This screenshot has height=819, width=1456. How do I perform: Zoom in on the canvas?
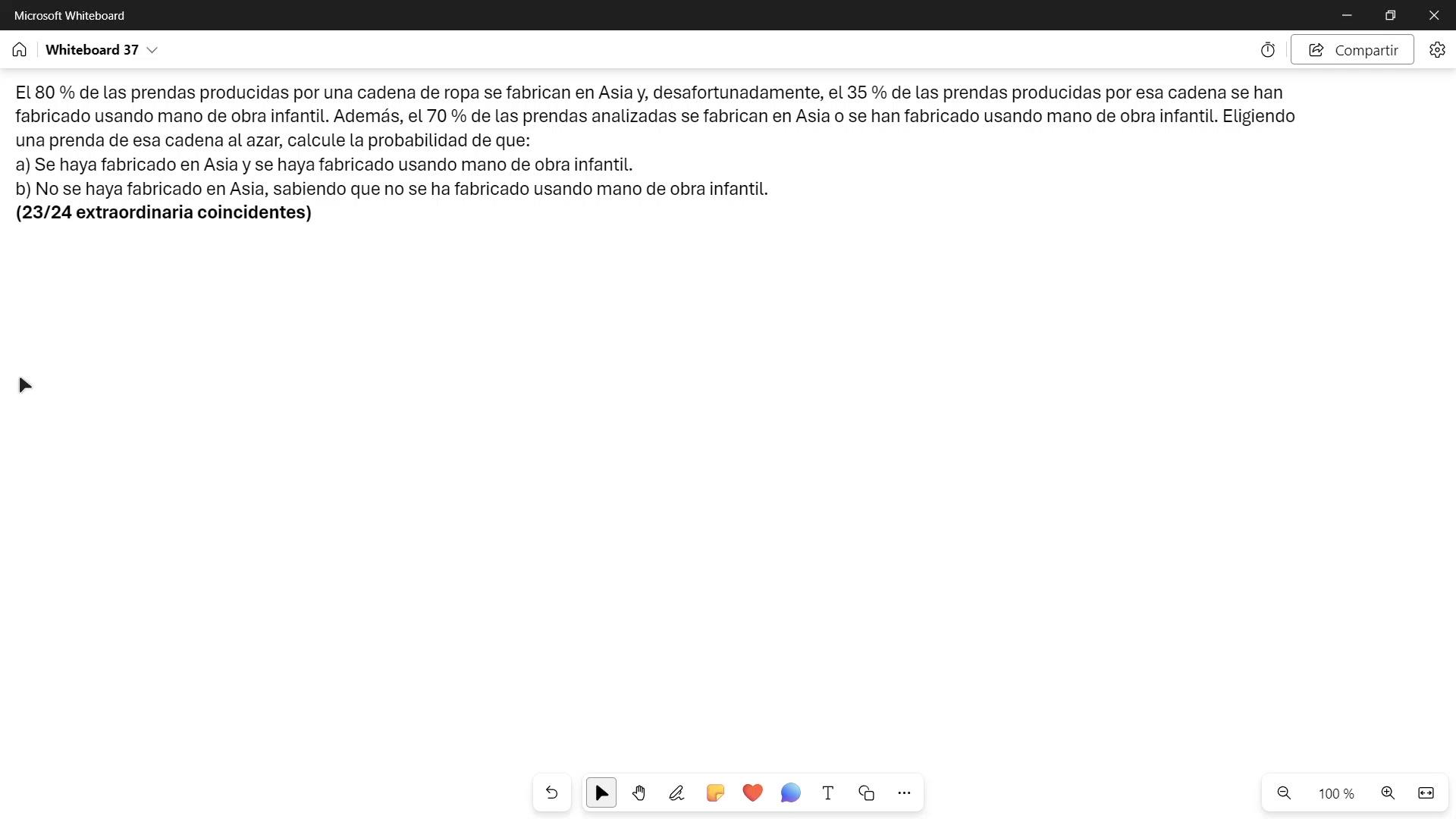1388,793
